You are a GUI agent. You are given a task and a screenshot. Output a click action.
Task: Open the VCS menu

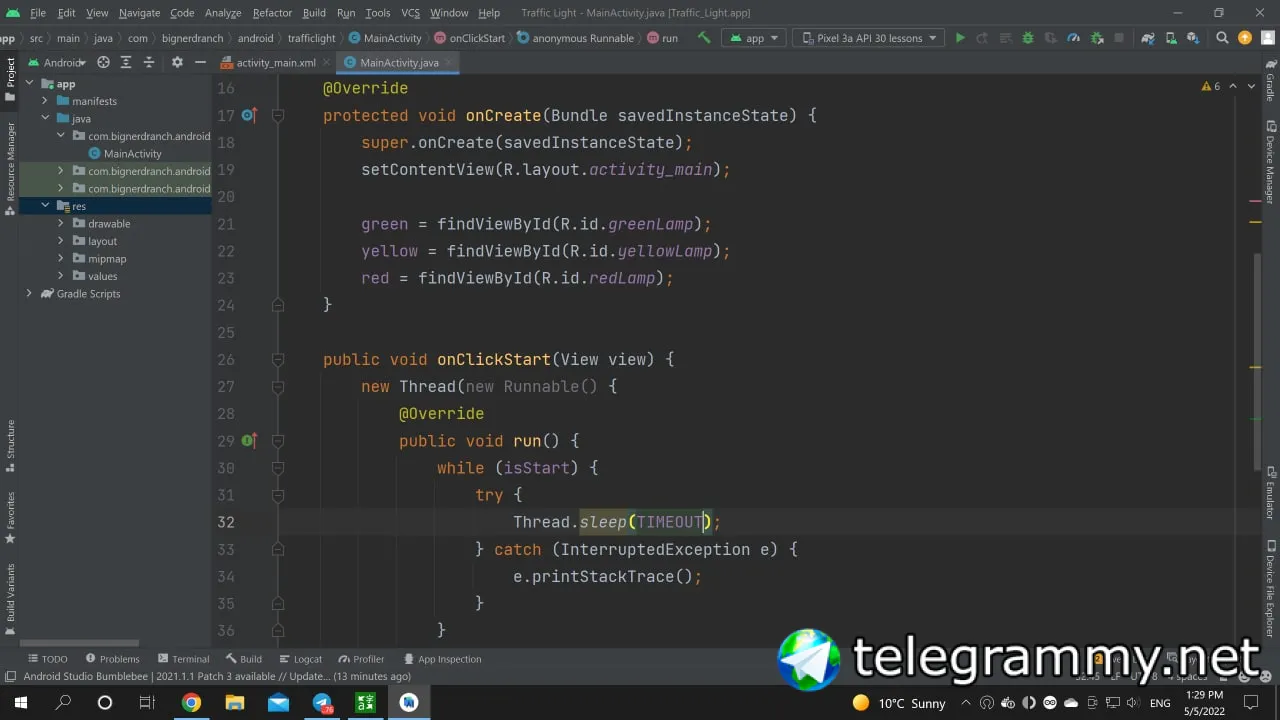(x=410, y=13)
